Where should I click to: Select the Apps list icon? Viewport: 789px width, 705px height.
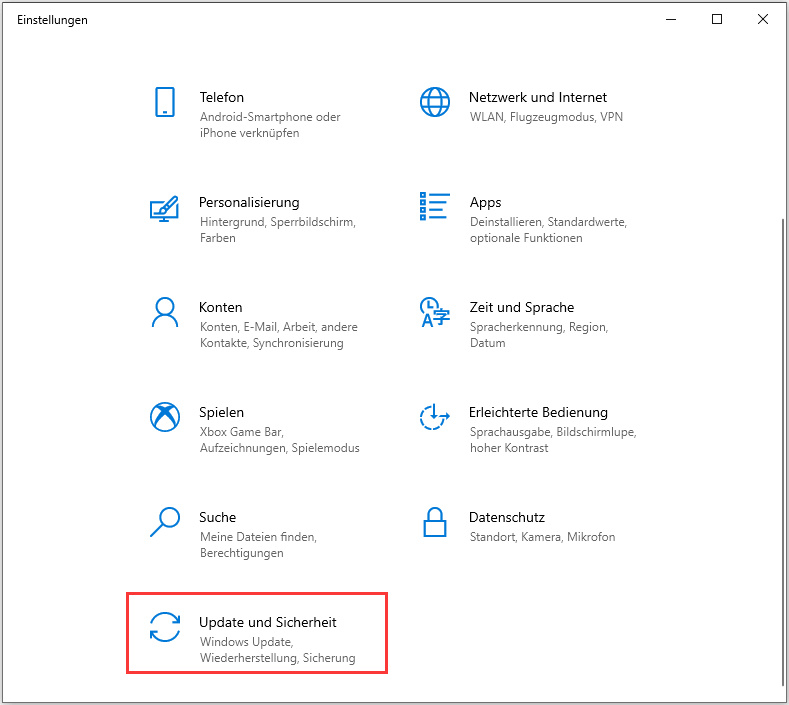tap(434, 206)
